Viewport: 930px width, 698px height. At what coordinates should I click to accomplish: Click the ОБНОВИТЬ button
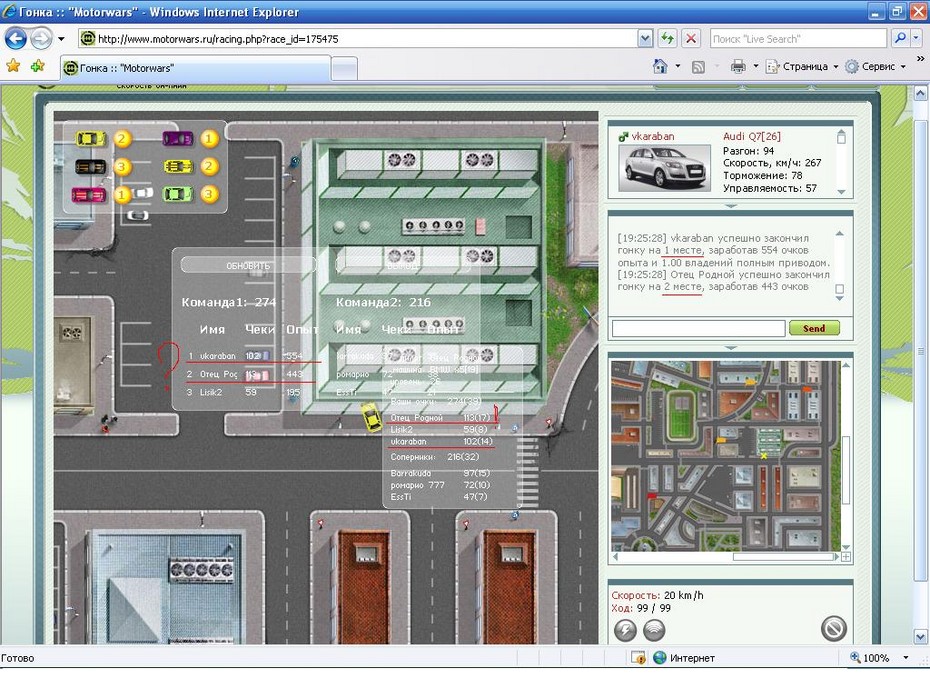[x=248, y=266]
